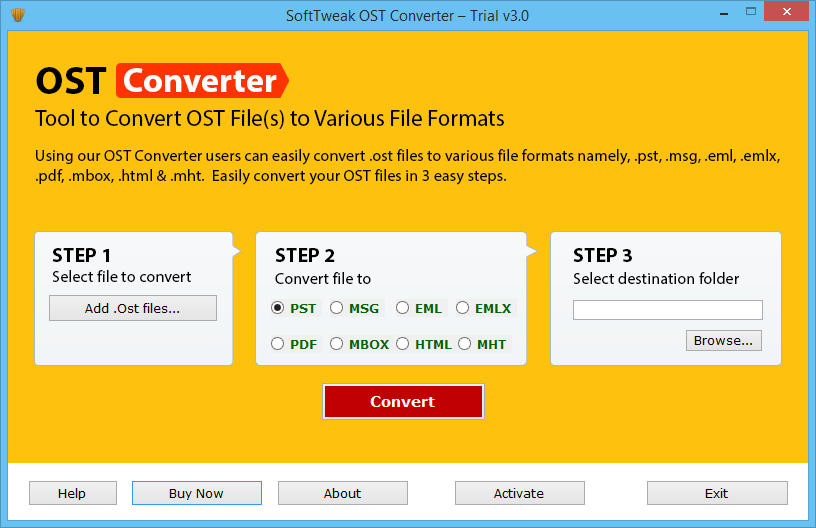Open the Help button
Image resolution: width=816 pixels, height=528 pixels.
(73, 493)
